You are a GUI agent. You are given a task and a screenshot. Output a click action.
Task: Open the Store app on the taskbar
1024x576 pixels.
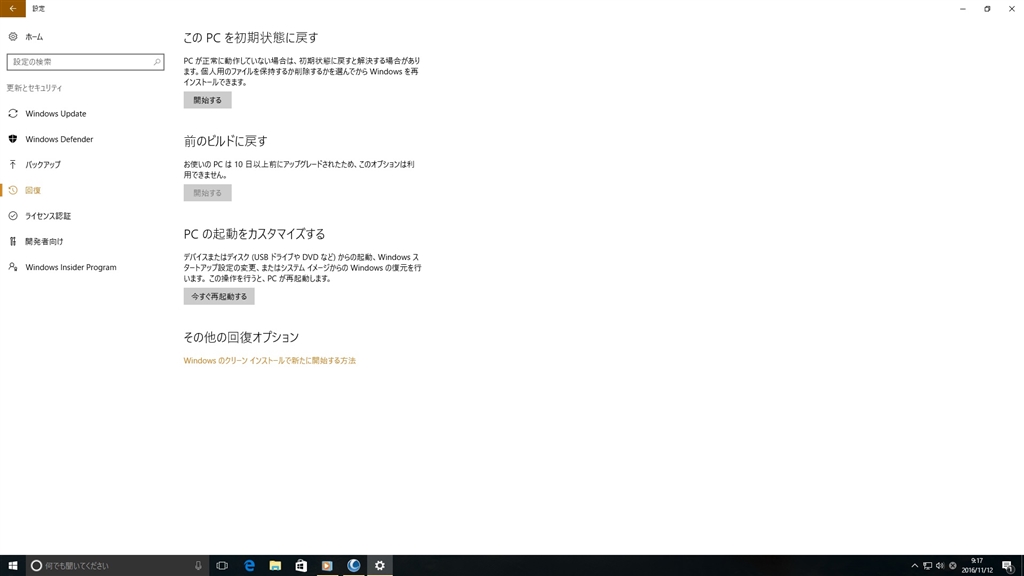300,566
